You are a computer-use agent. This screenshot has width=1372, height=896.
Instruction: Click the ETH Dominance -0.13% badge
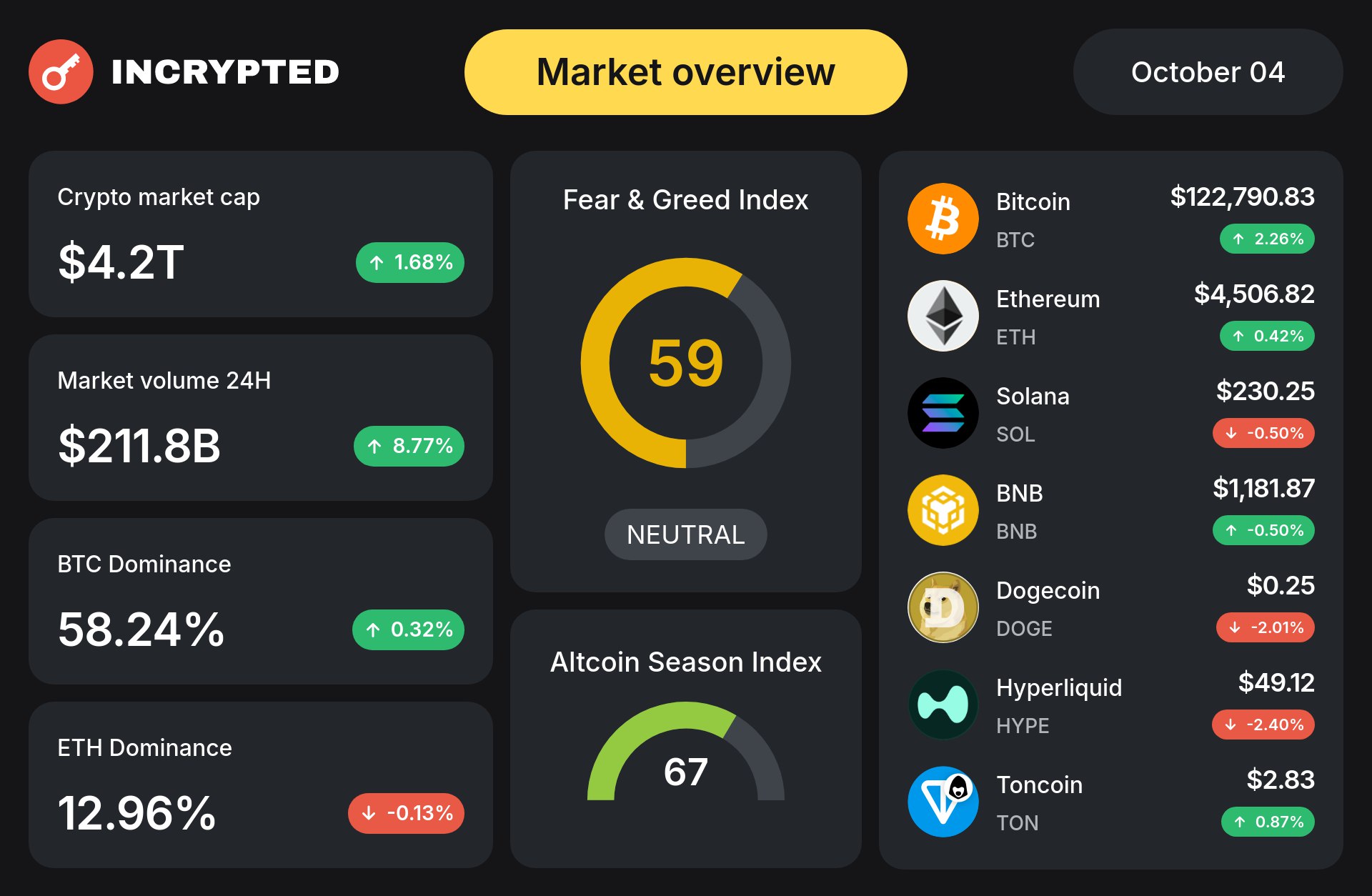(x=406, y=813)
